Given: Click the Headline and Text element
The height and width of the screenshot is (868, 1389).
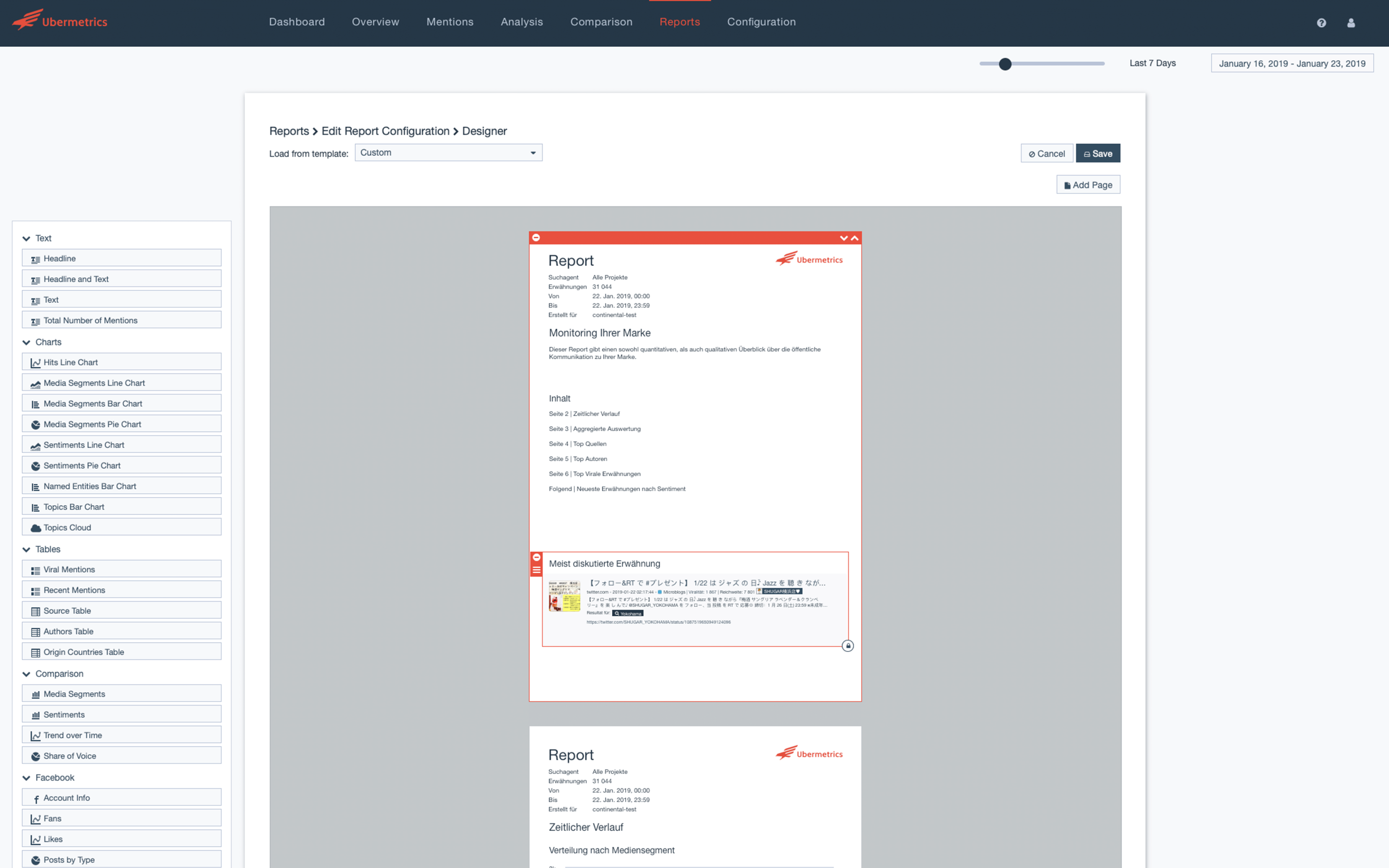Looking at the screenshot, I should [x=122, y=279].
